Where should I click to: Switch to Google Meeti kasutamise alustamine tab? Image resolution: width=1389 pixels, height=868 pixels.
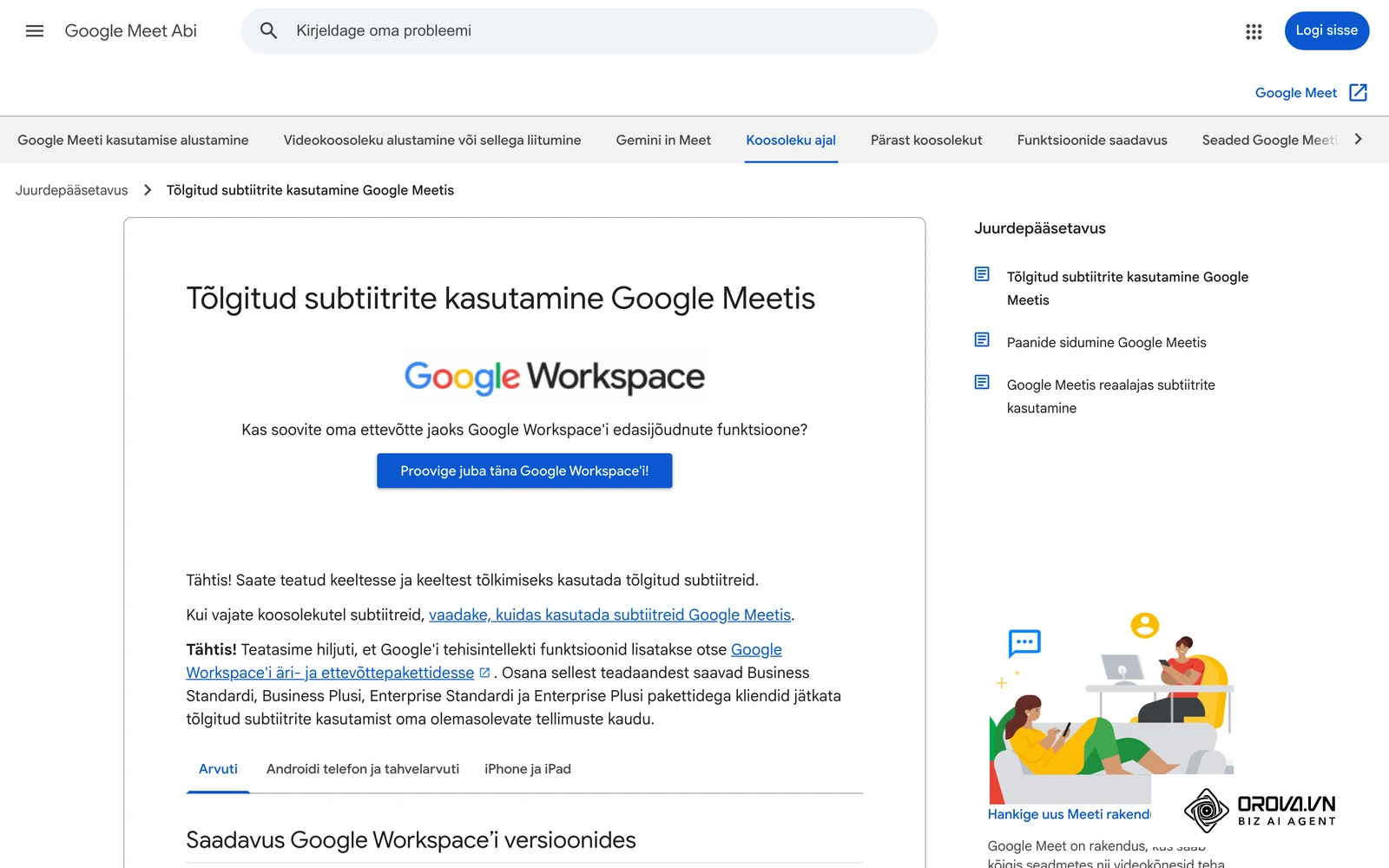(133, 140)
